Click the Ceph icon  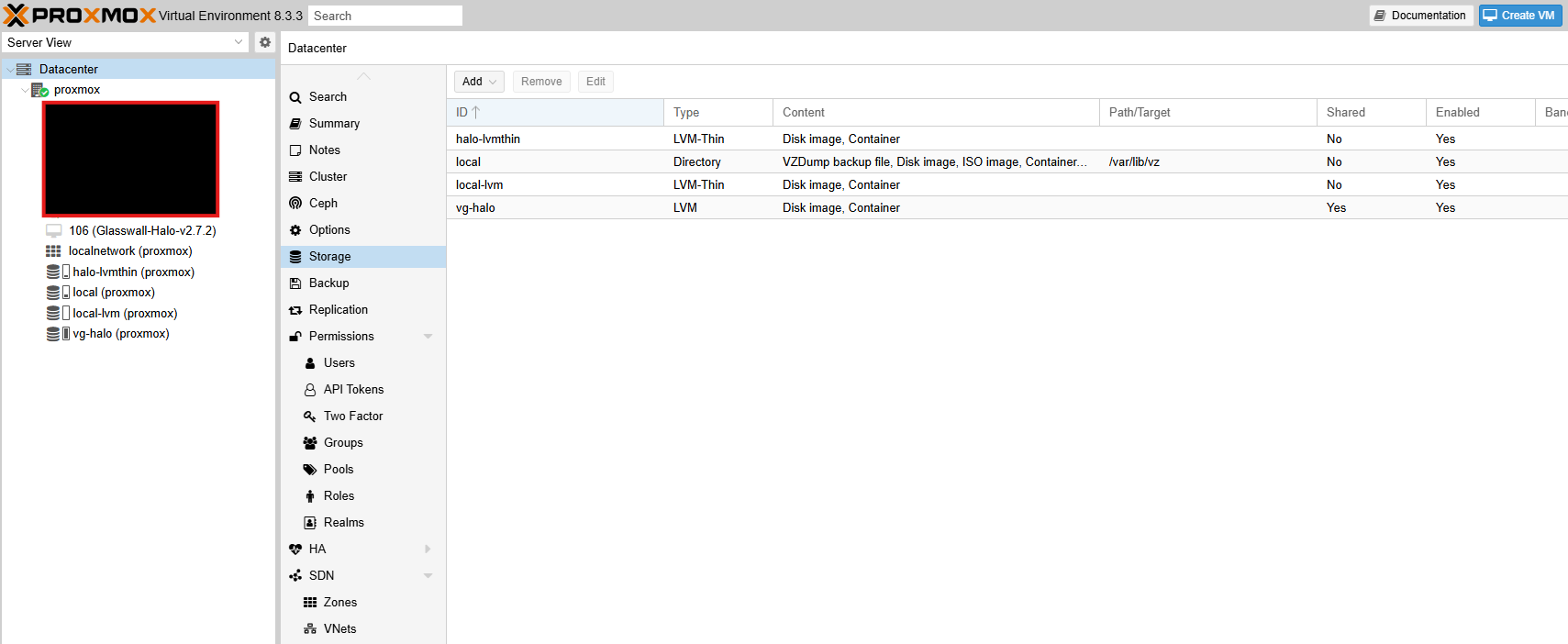coord(295,204)
